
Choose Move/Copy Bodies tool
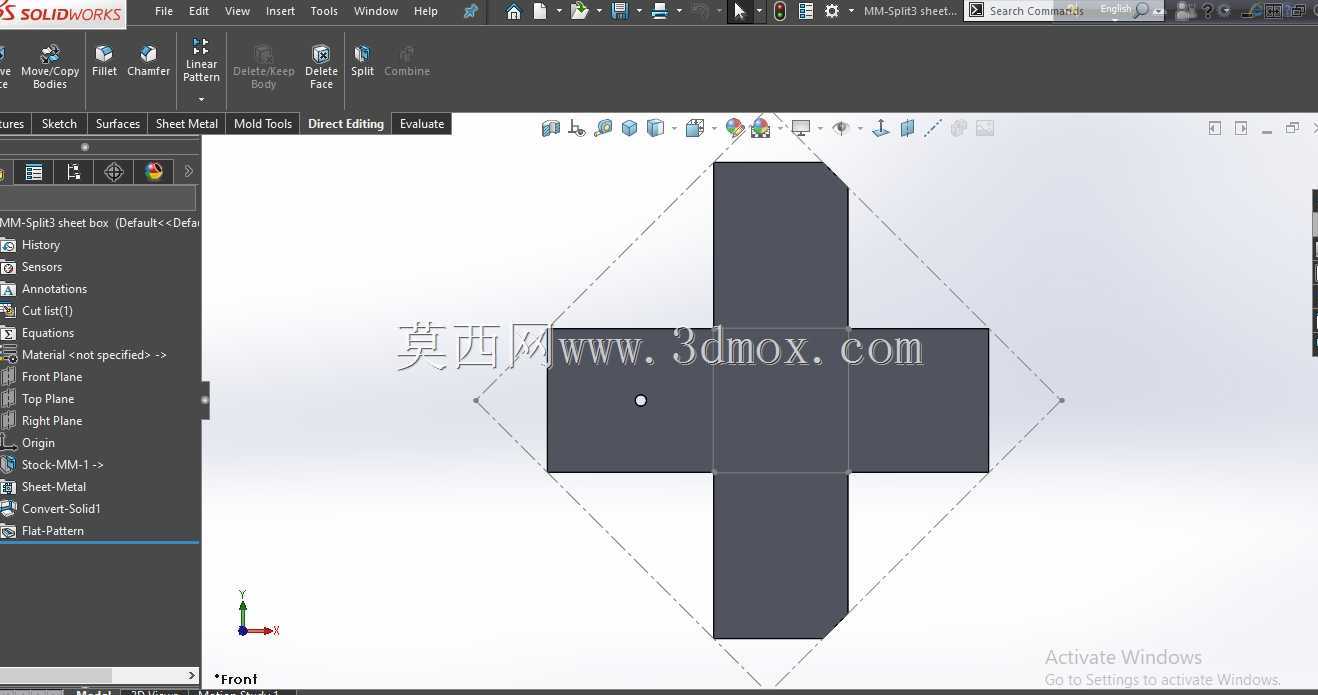[50, 66]
